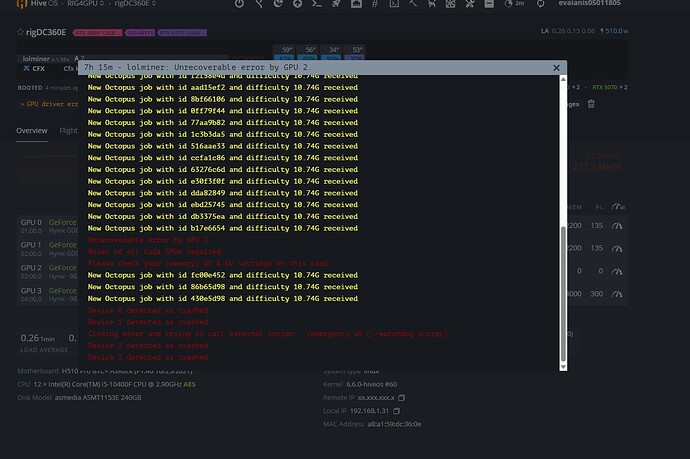Copy the Local IP address
690x459 pixels.
point(396,410)
